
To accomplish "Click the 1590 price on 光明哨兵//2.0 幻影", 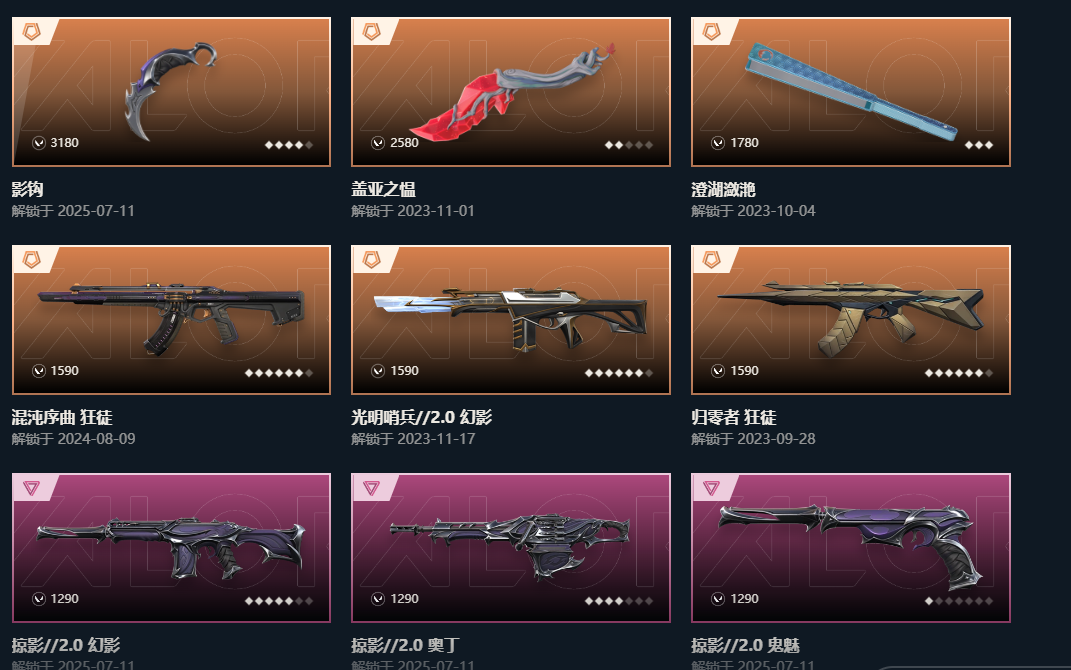I will [404, 371].
